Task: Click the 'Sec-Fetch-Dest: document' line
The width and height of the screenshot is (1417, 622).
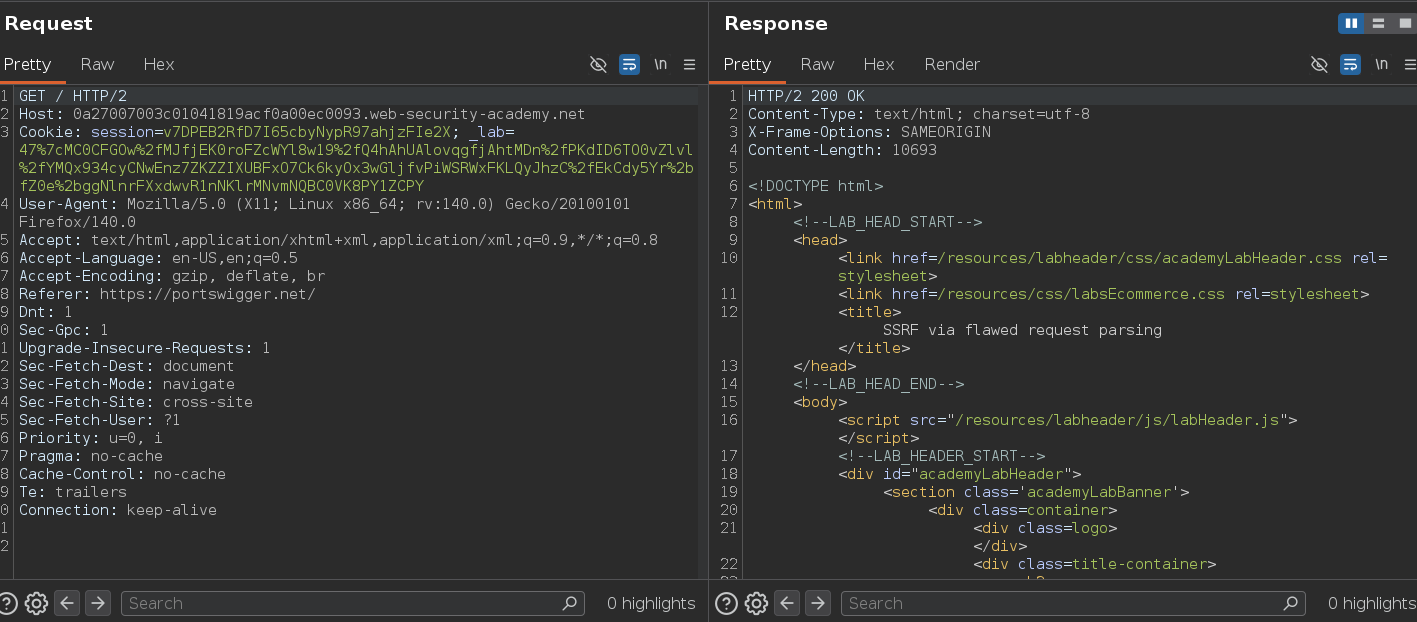Action: click(x=127, y=366)
